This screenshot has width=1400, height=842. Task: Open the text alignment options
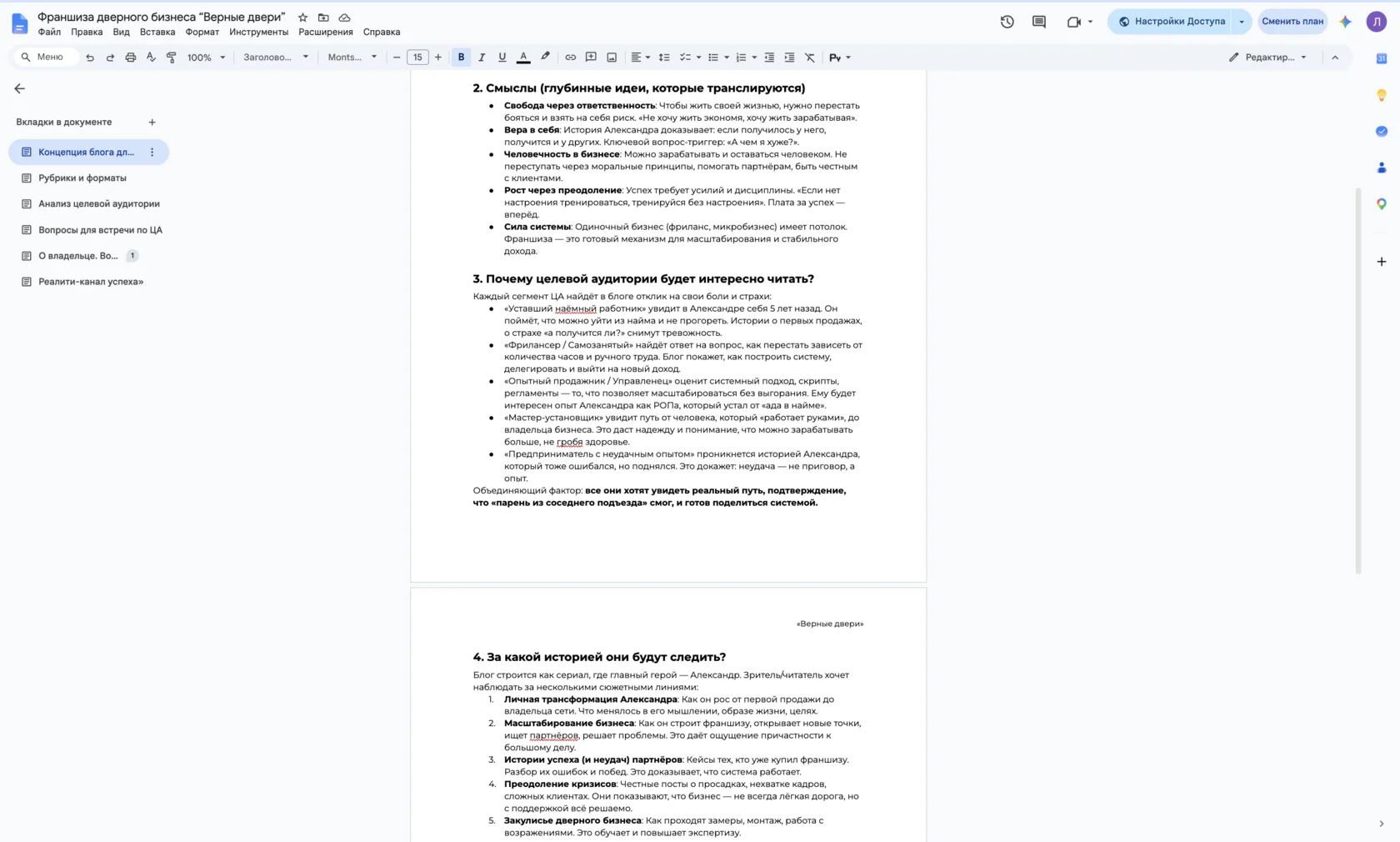pyautogui.click(x=640, y=58)
